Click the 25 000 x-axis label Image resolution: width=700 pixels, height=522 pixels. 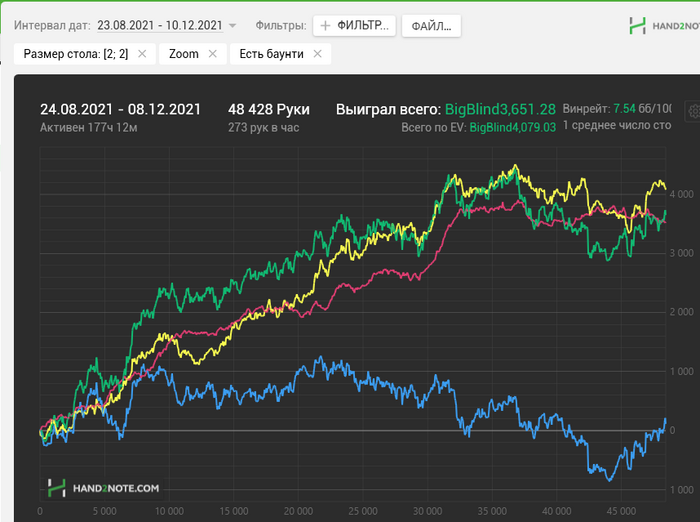click(363, 511)
